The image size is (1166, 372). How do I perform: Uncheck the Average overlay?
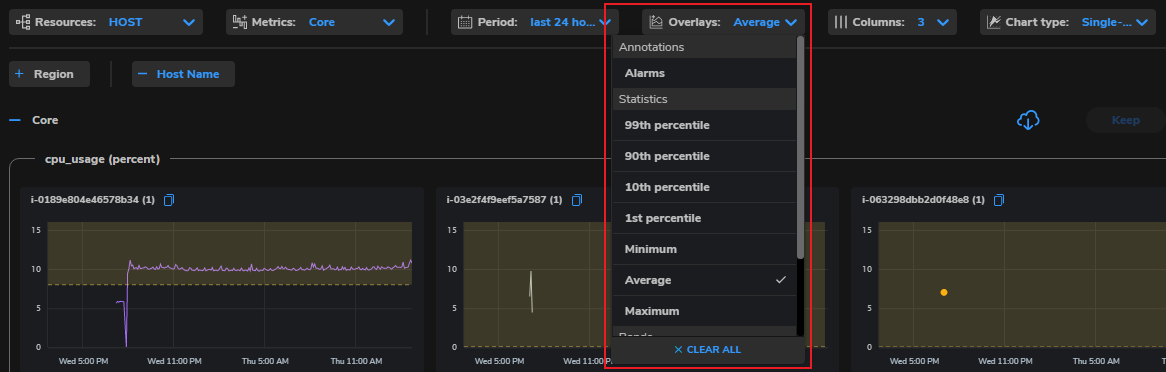pos(703,280)
